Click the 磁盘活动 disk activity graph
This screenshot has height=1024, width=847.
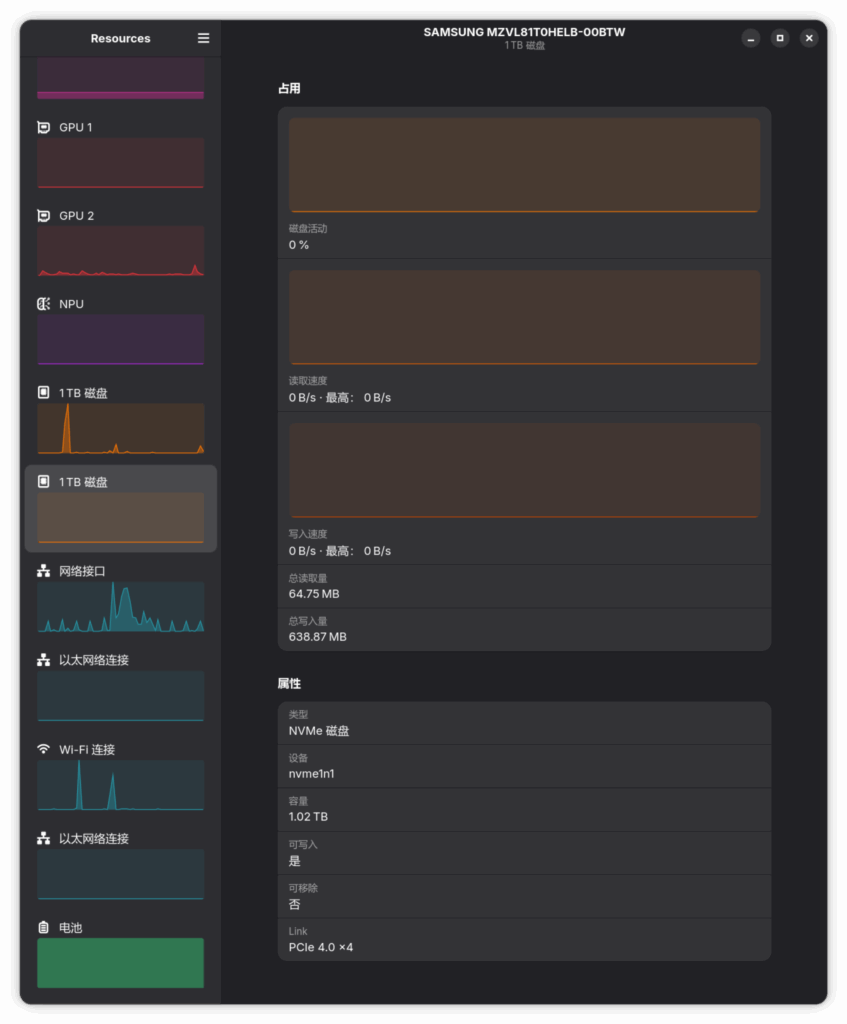(524, 165)
